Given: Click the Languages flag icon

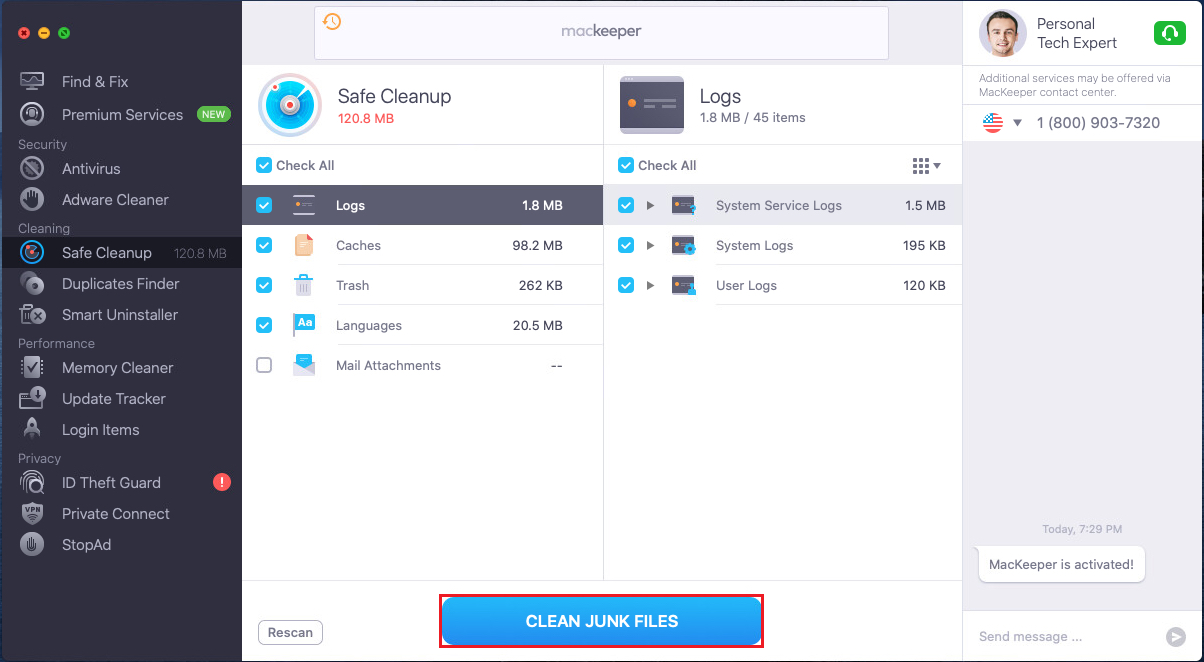Looking at the screenshot, I should [x=304, y=325].
